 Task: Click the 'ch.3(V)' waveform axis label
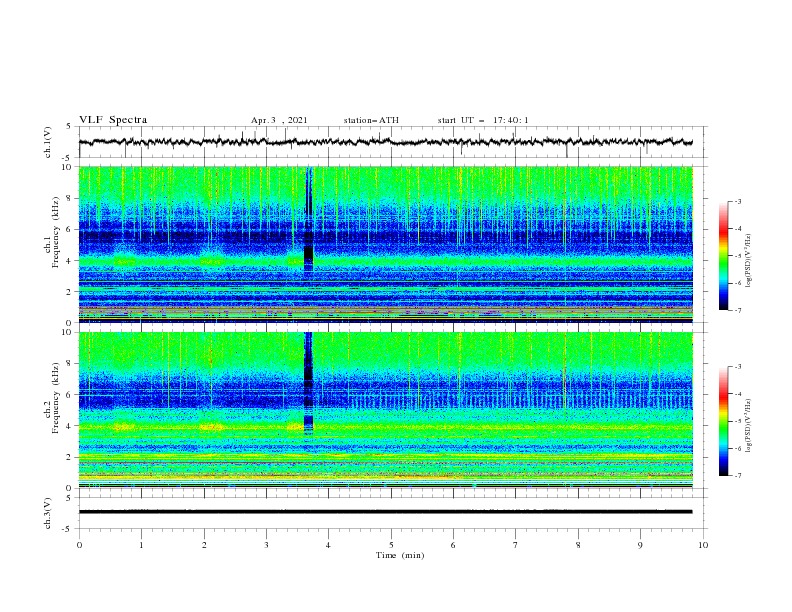[x=48, y=513]
